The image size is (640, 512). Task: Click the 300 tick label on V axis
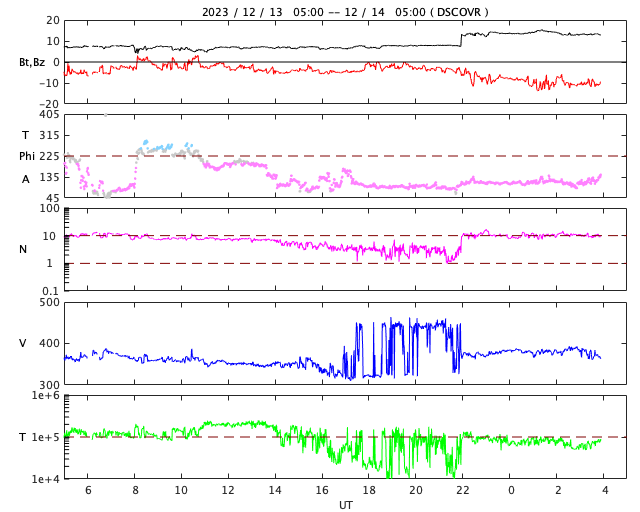pos(49,385)
